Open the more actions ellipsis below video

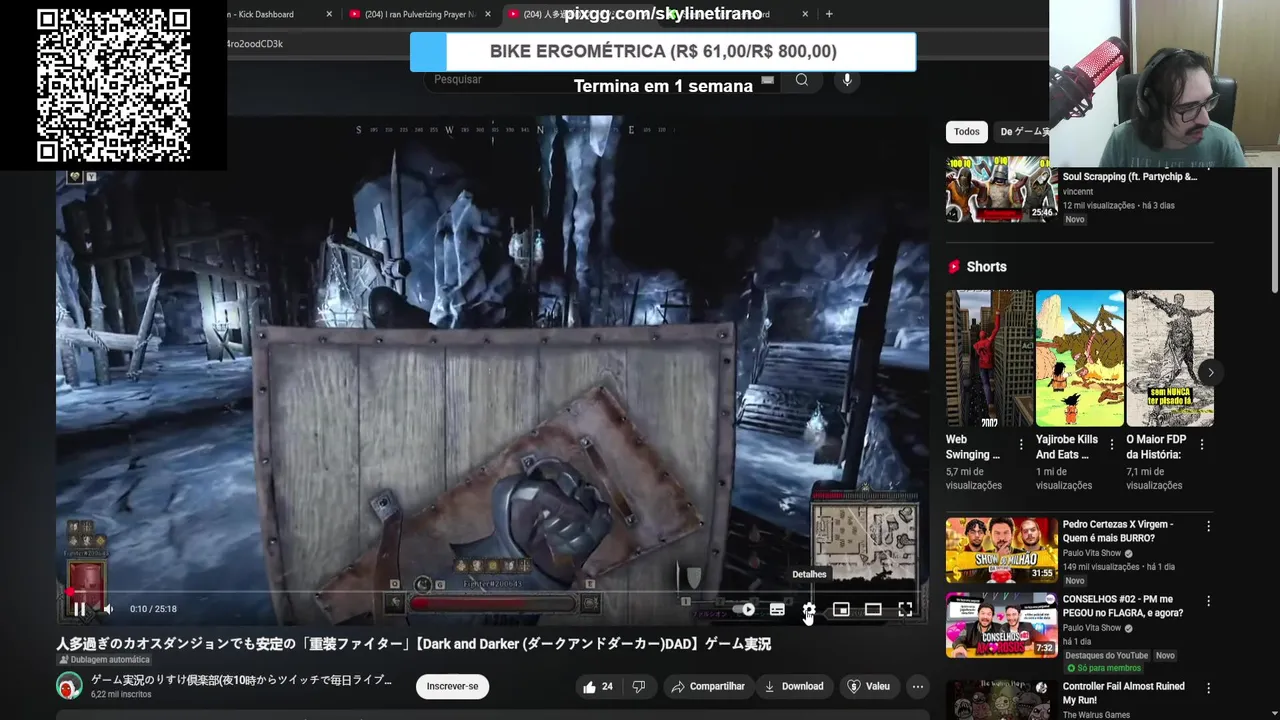917,686
